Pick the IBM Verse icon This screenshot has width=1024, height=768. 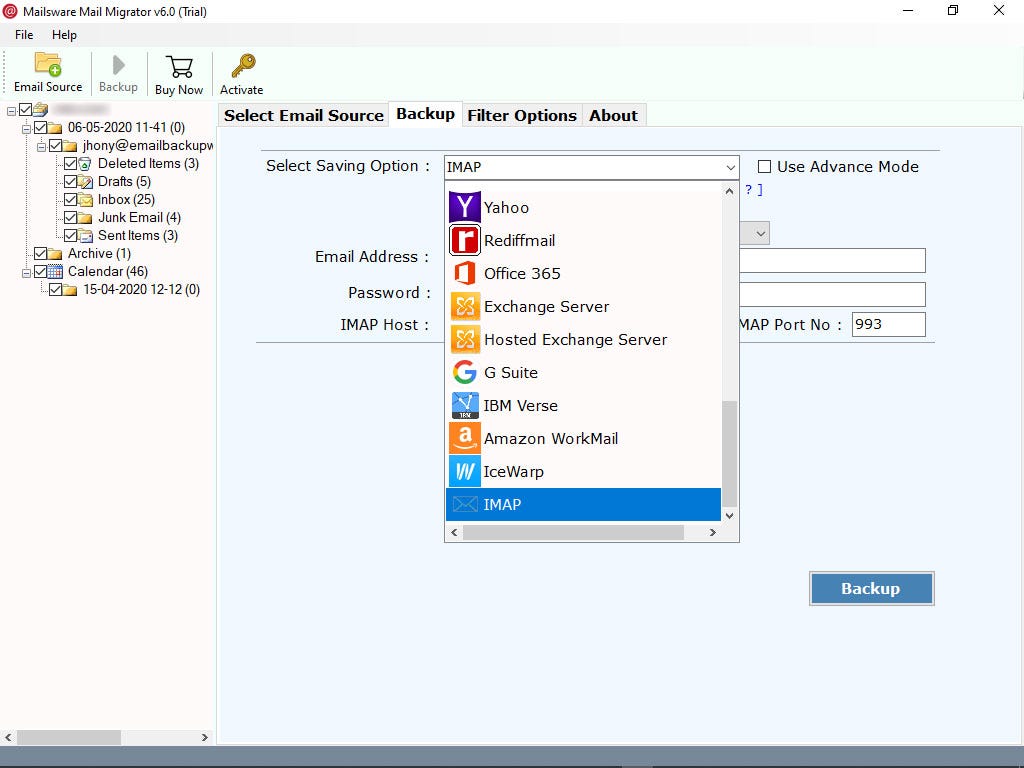click(x=464, y=406)
